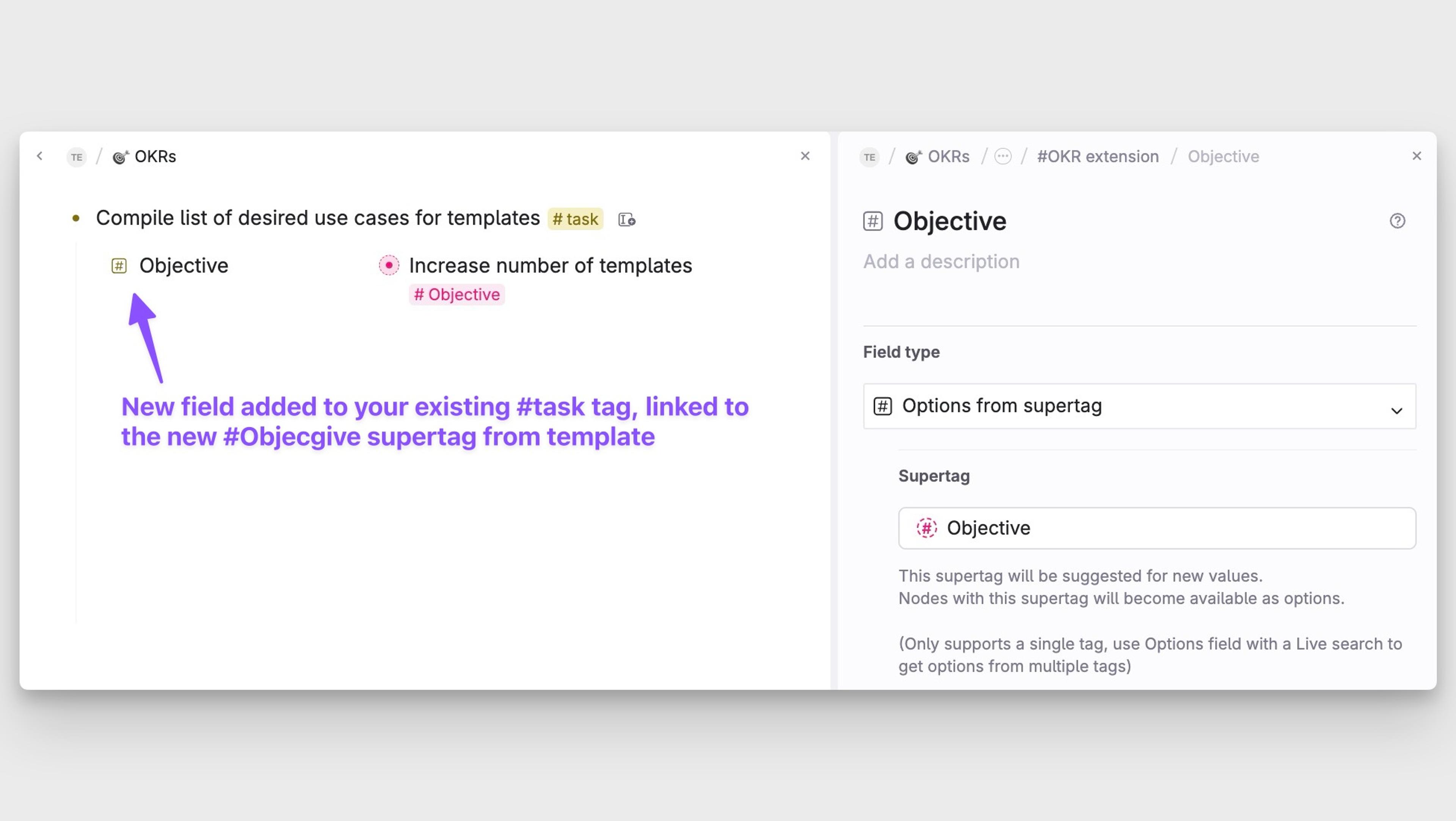Click the #task supertag badge
This screenshot has width=1456, height=821.
[x=575, y=219]
